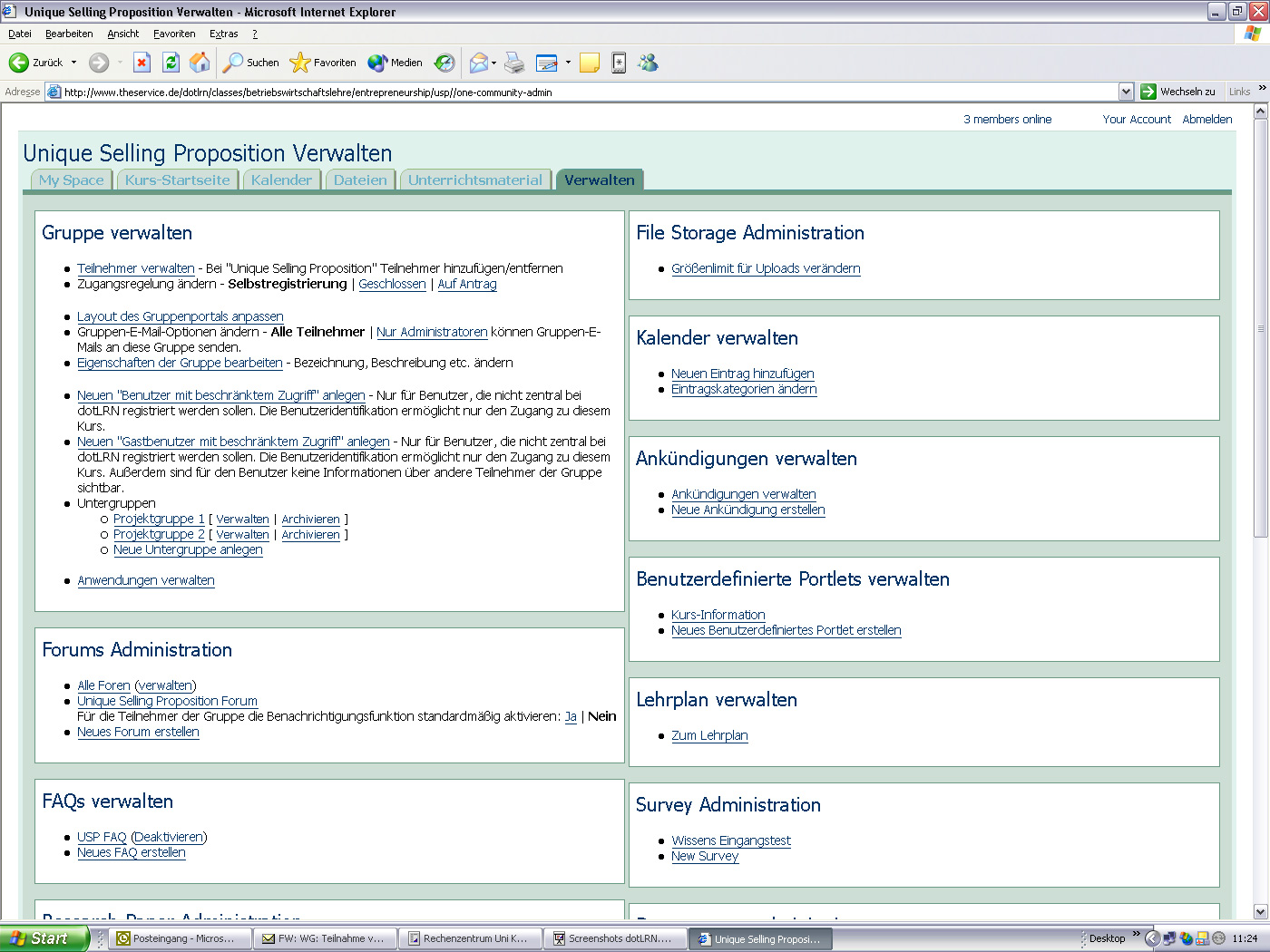
Task: Launch Windows Messenger from the toolbar icon
Action: tap(648, 63)
